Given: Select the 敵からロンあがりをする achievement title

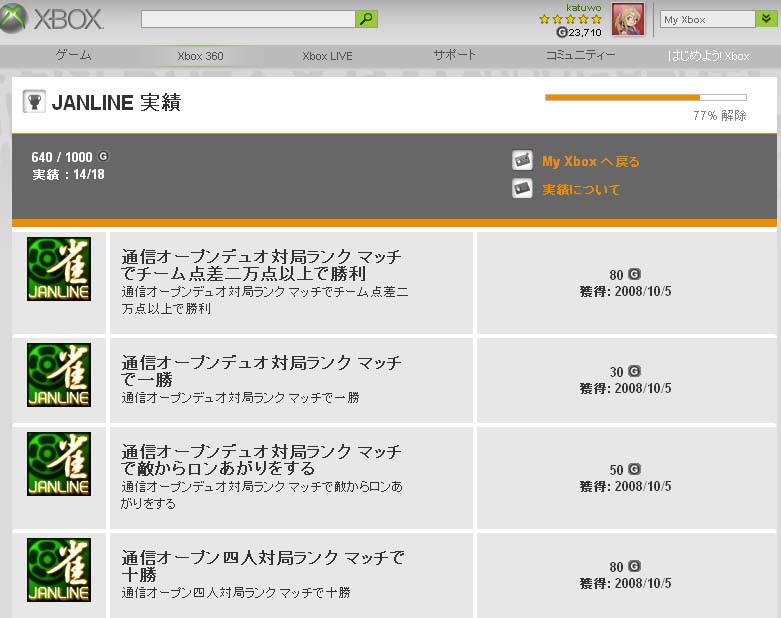Looking at the screenshot, I should [261, 460].
